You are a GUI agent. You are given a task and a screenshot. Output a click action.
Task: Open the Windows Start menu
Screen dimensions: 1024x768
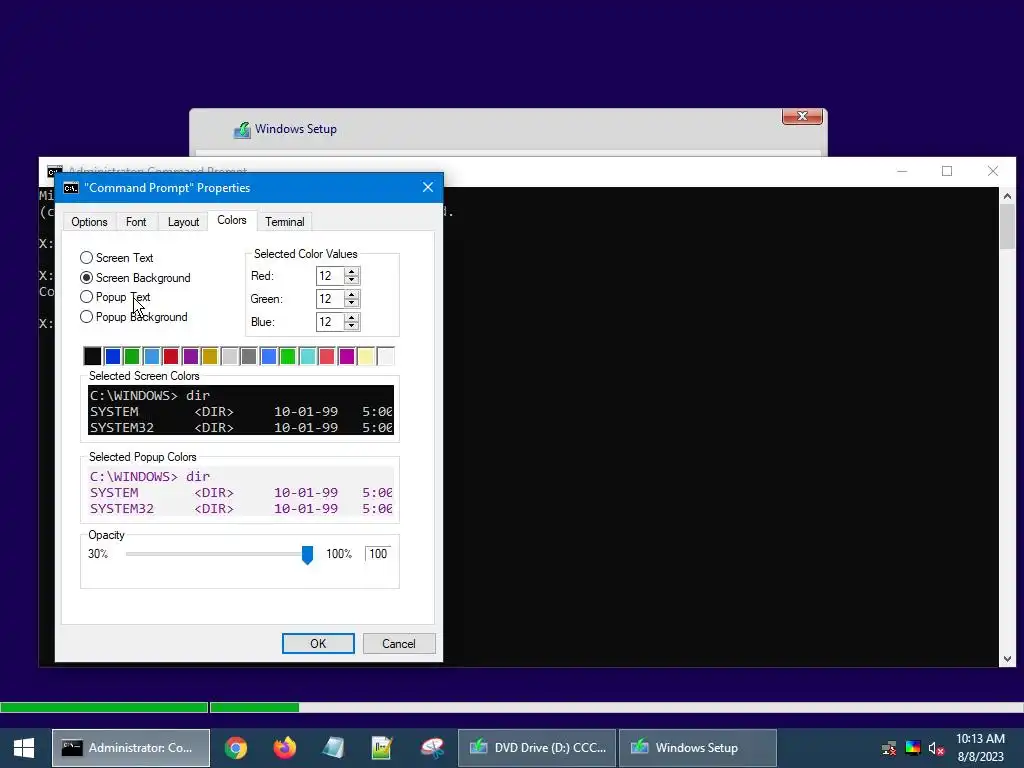(x=24, y=748)
